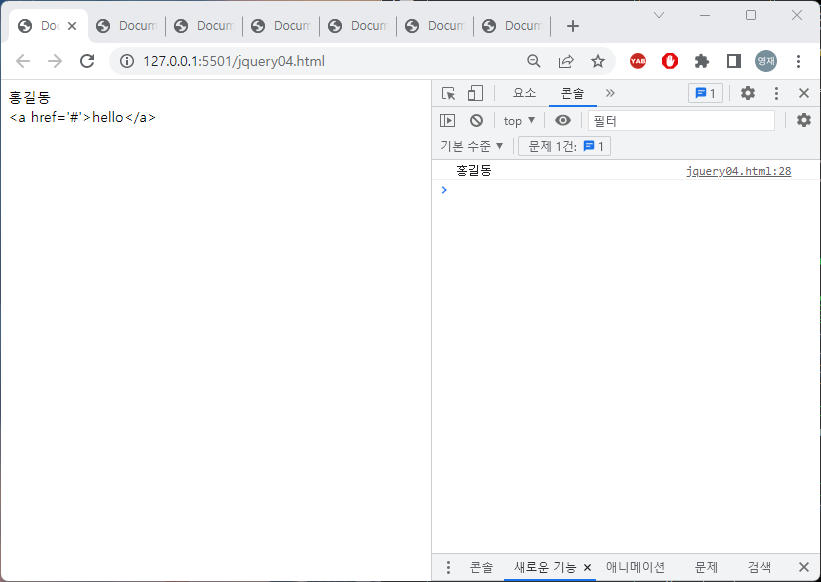The image size is (821, 582).
Task: Close the DevTools panel
Action: tap(804, 93)
